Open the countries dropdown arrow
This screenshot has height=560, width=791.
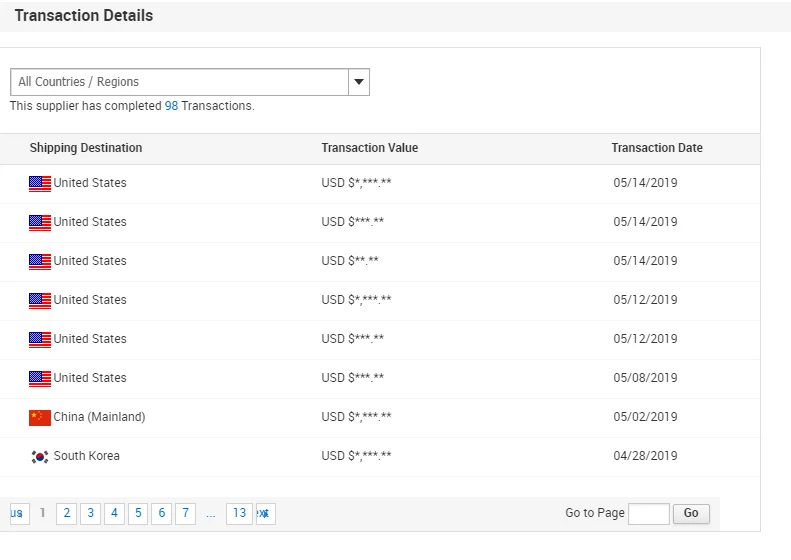(x=359, y=82)
